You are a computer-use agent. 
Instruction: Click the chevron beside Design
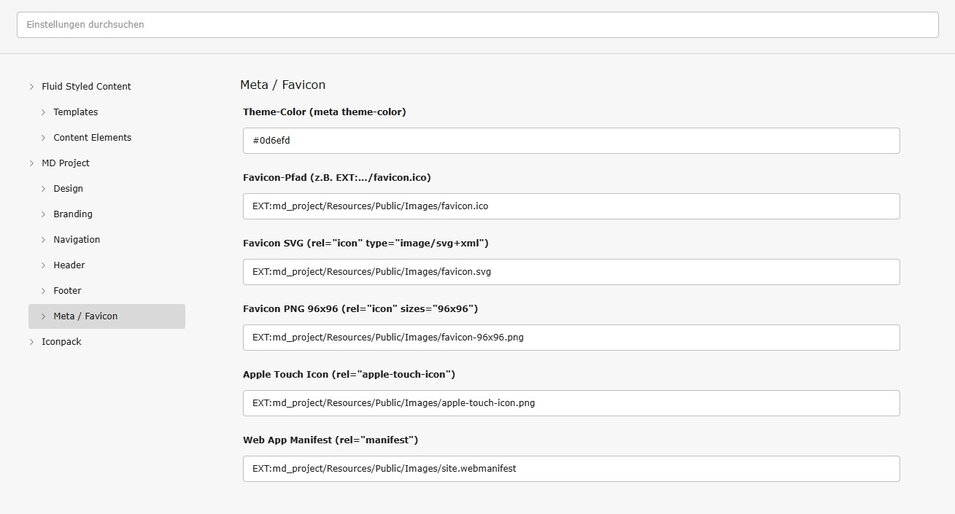pos(43,189)
